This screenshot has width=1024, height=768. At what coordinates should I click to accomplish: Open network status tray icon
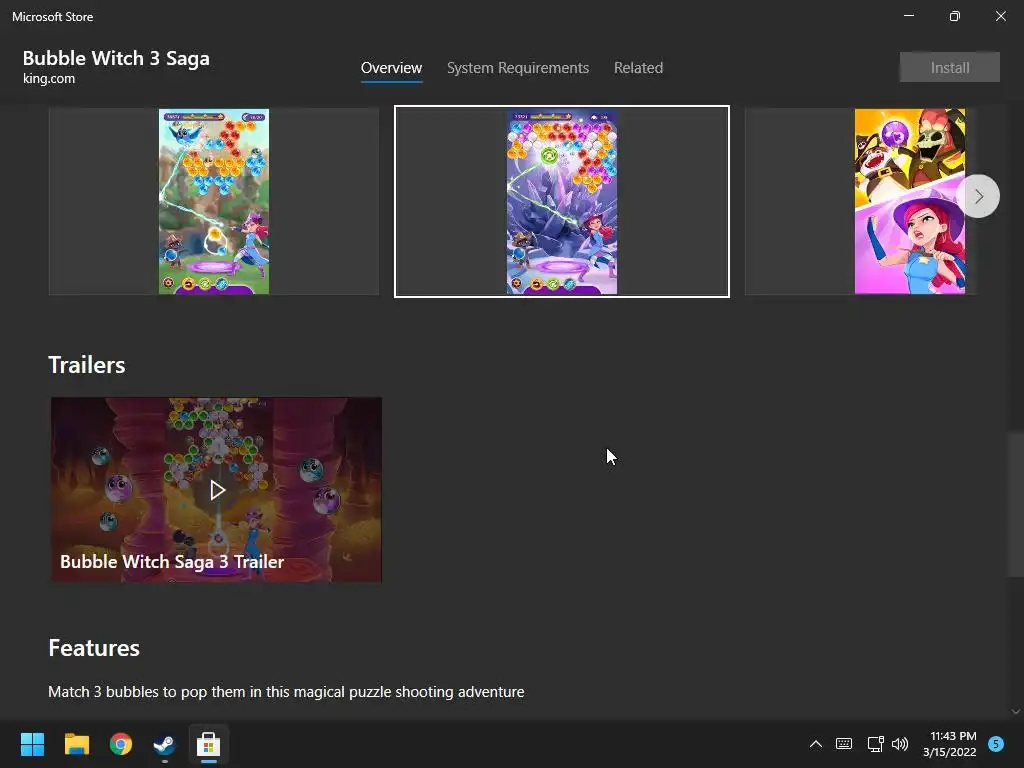tap(875, 744)
